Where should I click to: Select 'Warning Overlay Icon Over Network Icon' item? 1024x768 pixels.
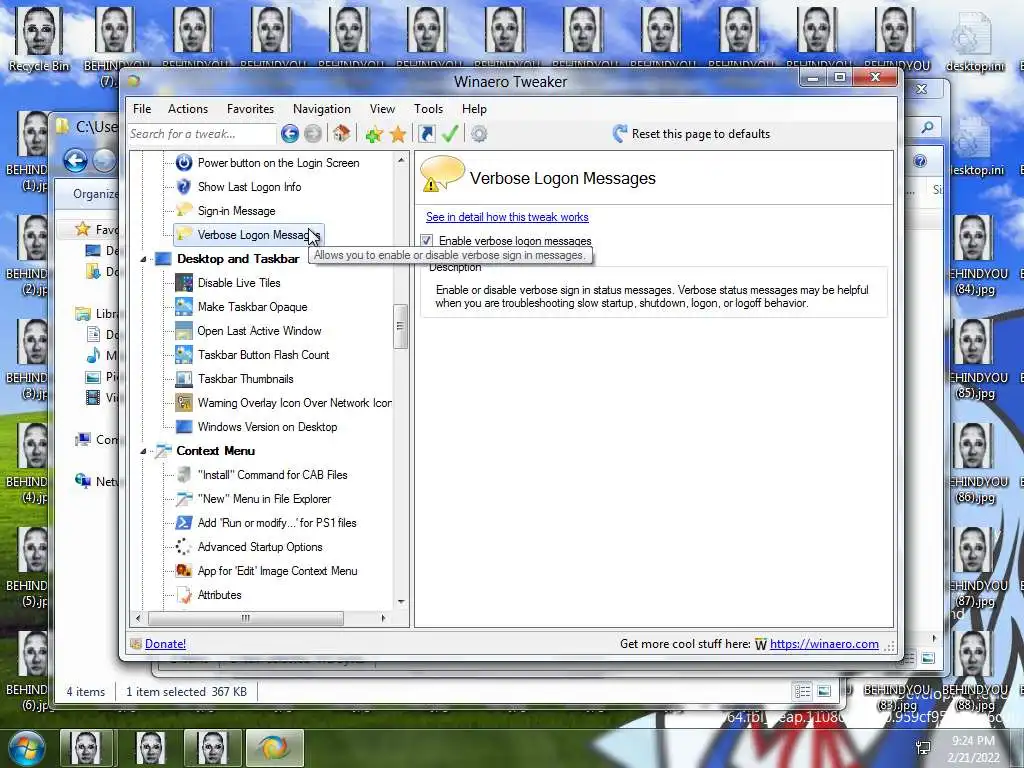(x=295, y=403)
